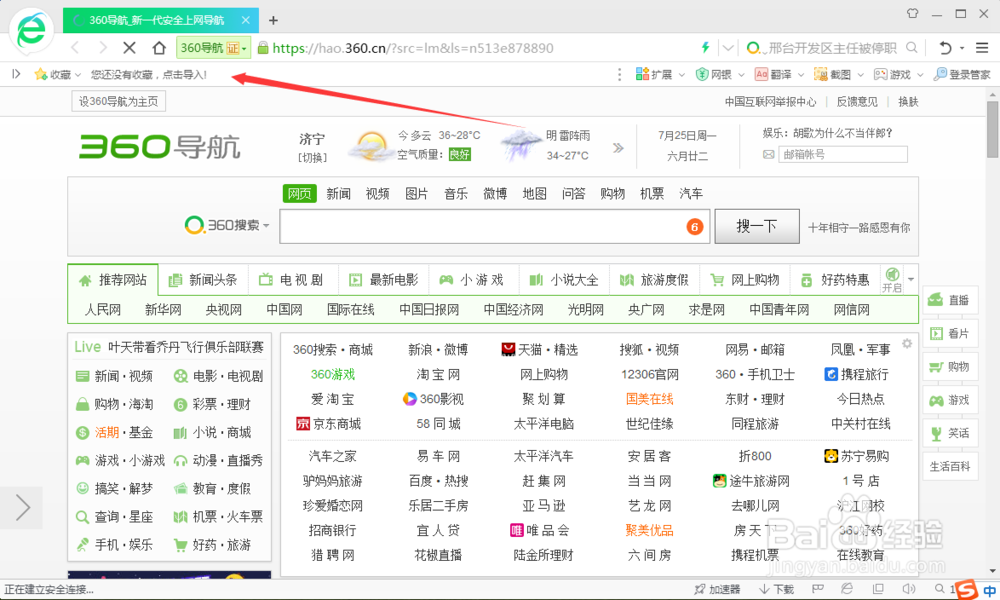The width and height of the screenshot is (1000, 600).
Task: Toggle the 开启 switch icon
Action: 892,279
